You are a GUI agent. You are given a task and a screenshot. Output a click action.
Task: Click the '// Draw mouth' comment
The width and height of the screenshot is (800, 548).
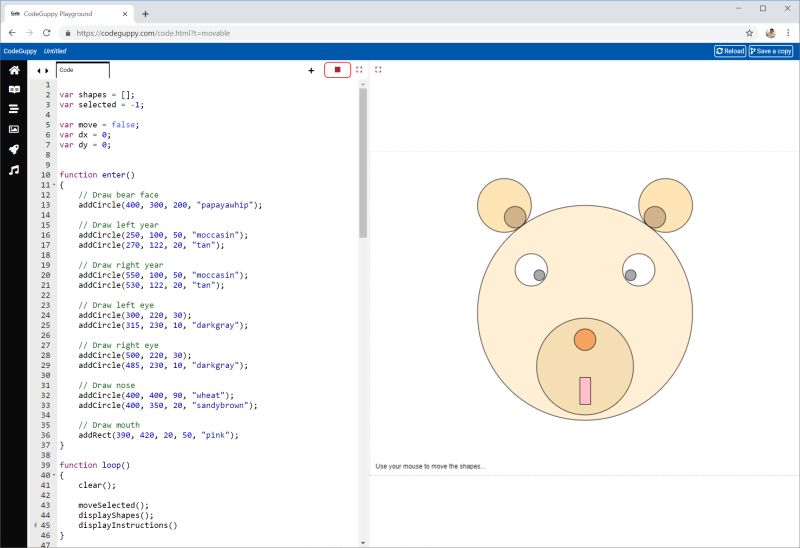click(109, 425)
